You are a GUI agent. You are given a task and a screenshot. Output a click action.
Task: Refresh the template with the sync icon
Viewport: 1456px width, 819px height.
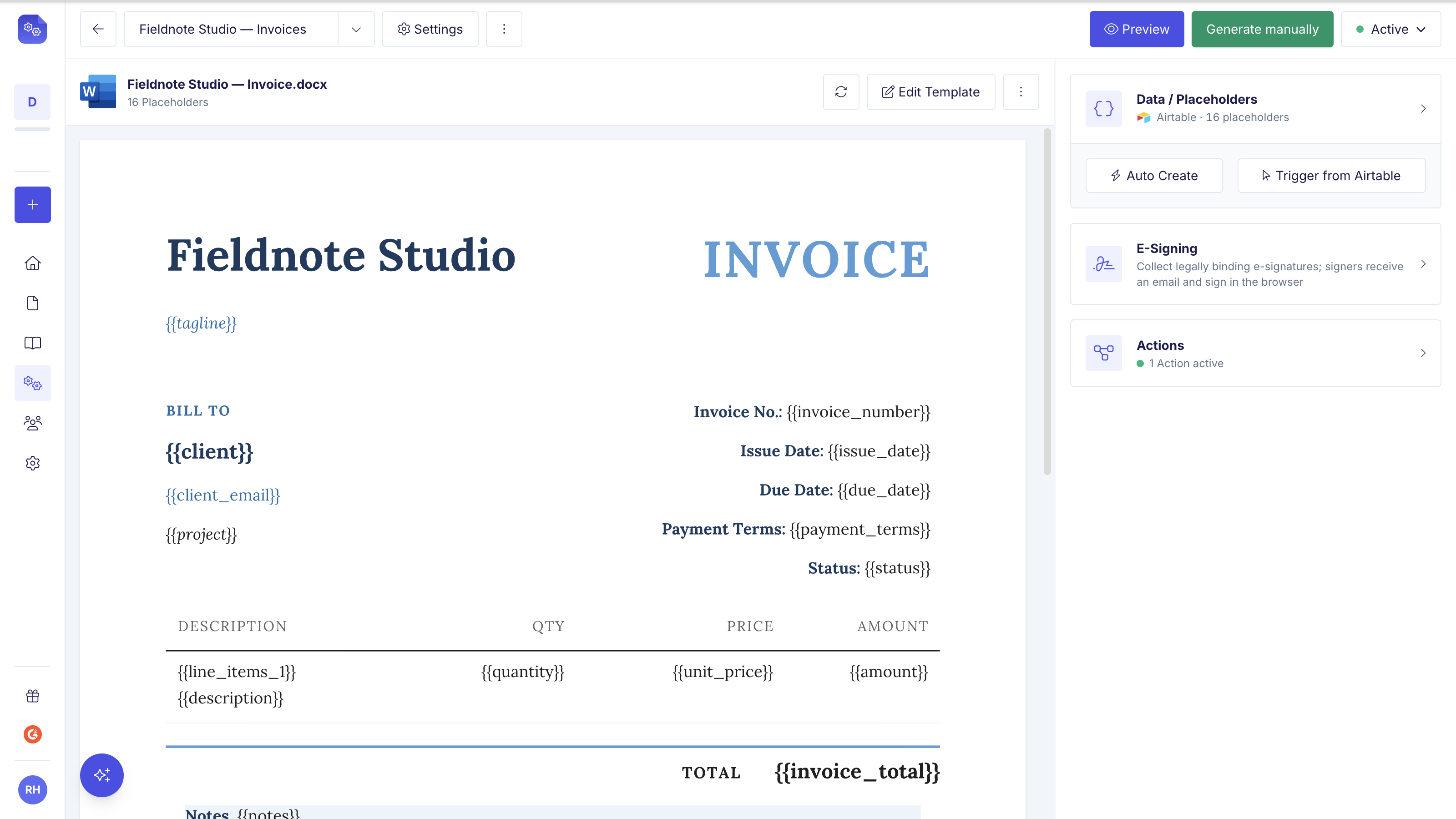point(840,91)
